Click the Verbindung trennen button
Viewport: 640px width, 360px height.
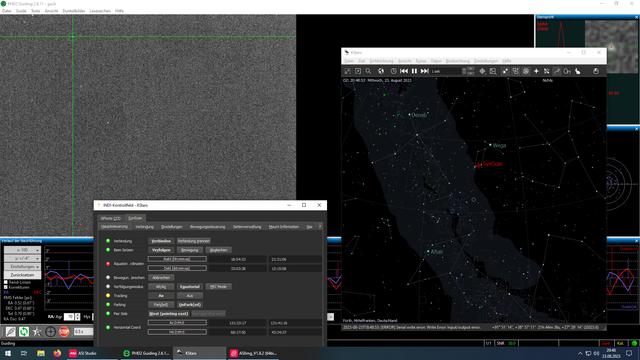coord(193,241)
